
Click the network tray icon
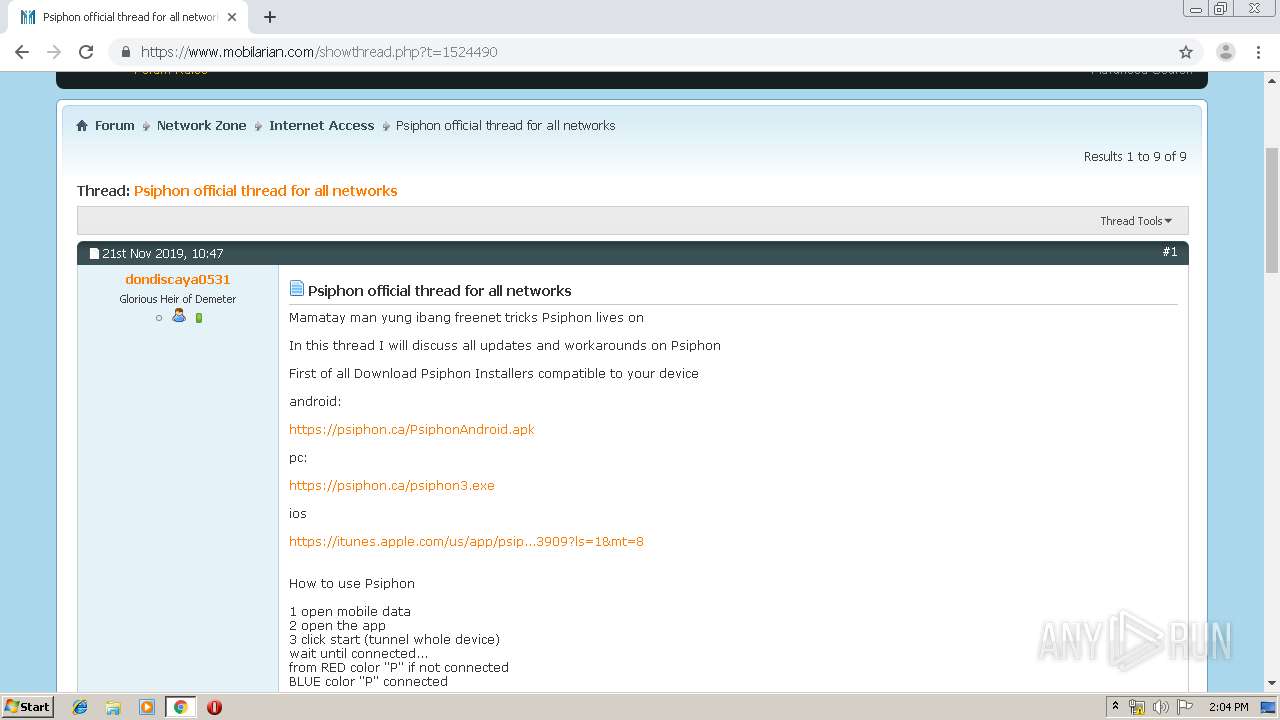(x=1137, y=707)
